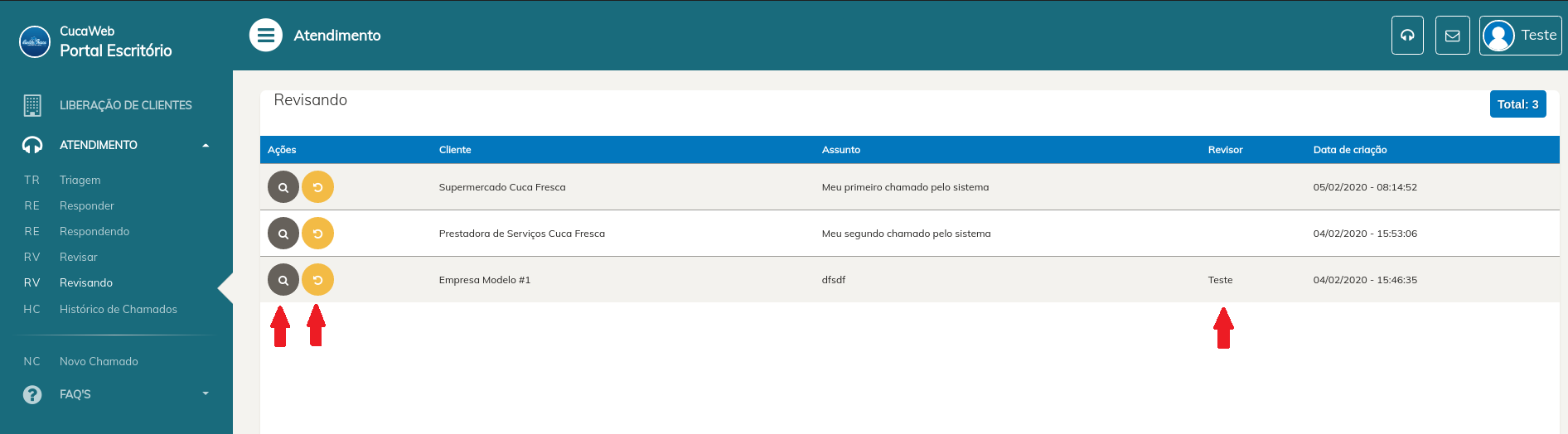Viewport: 1568px width, 434px height.
Task: Open the headset support icon in header
Action: coord(1407,36)
